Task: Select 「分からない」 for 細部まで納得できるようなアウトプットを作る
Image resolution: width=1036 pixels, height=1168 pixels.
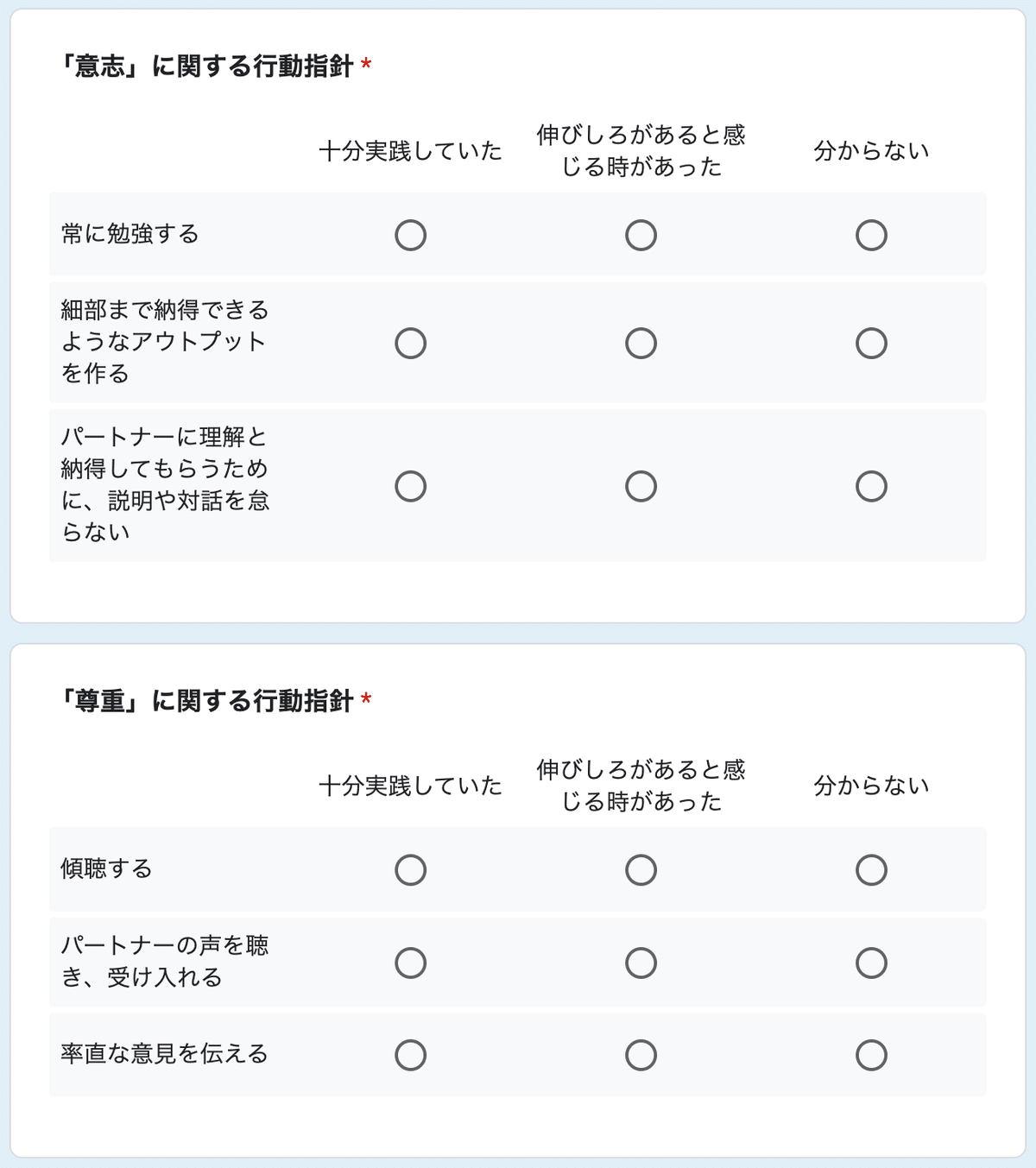Action: (871, 343)
